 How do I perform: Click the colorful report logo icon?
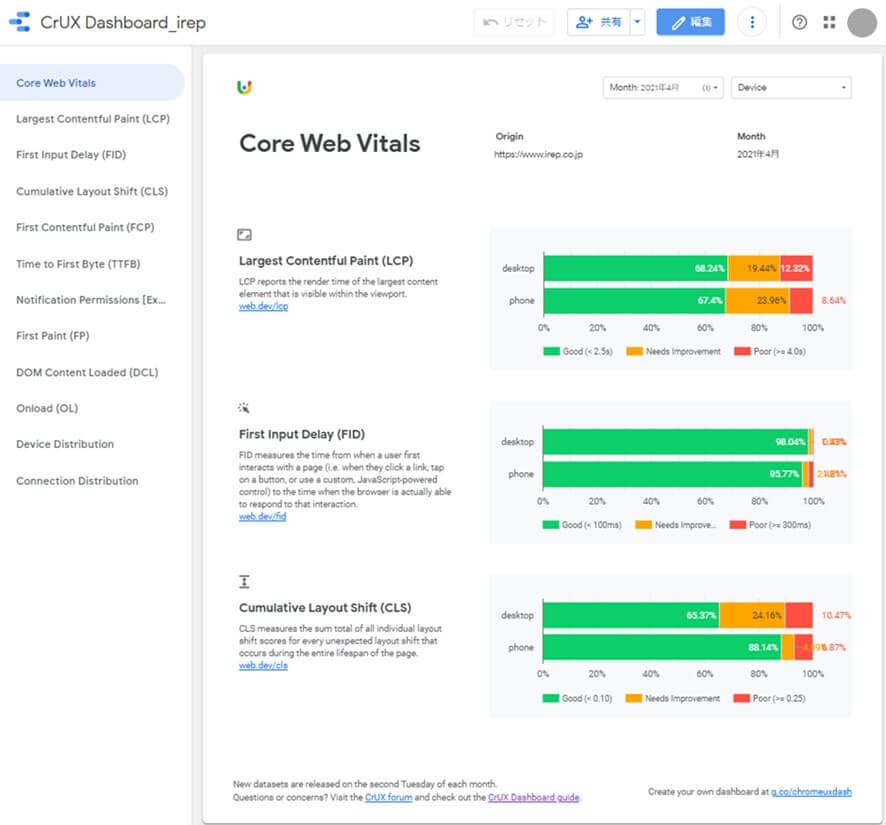245,88
